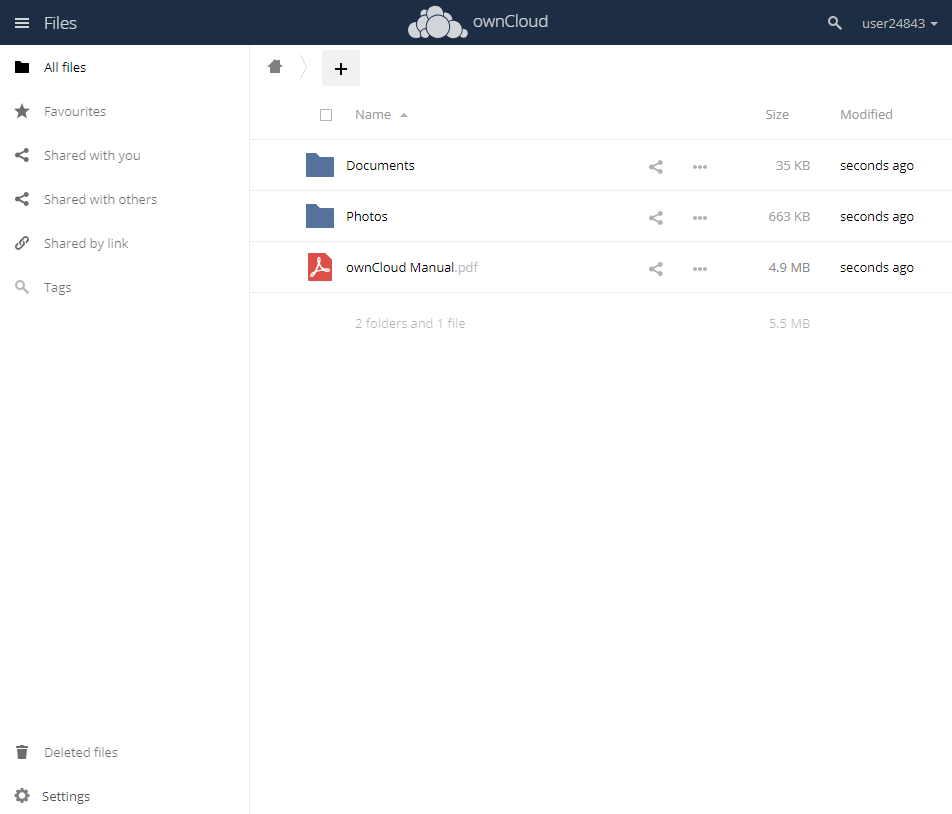Click the Settings gear icon
952x814 pixels.
pos(22,796)
